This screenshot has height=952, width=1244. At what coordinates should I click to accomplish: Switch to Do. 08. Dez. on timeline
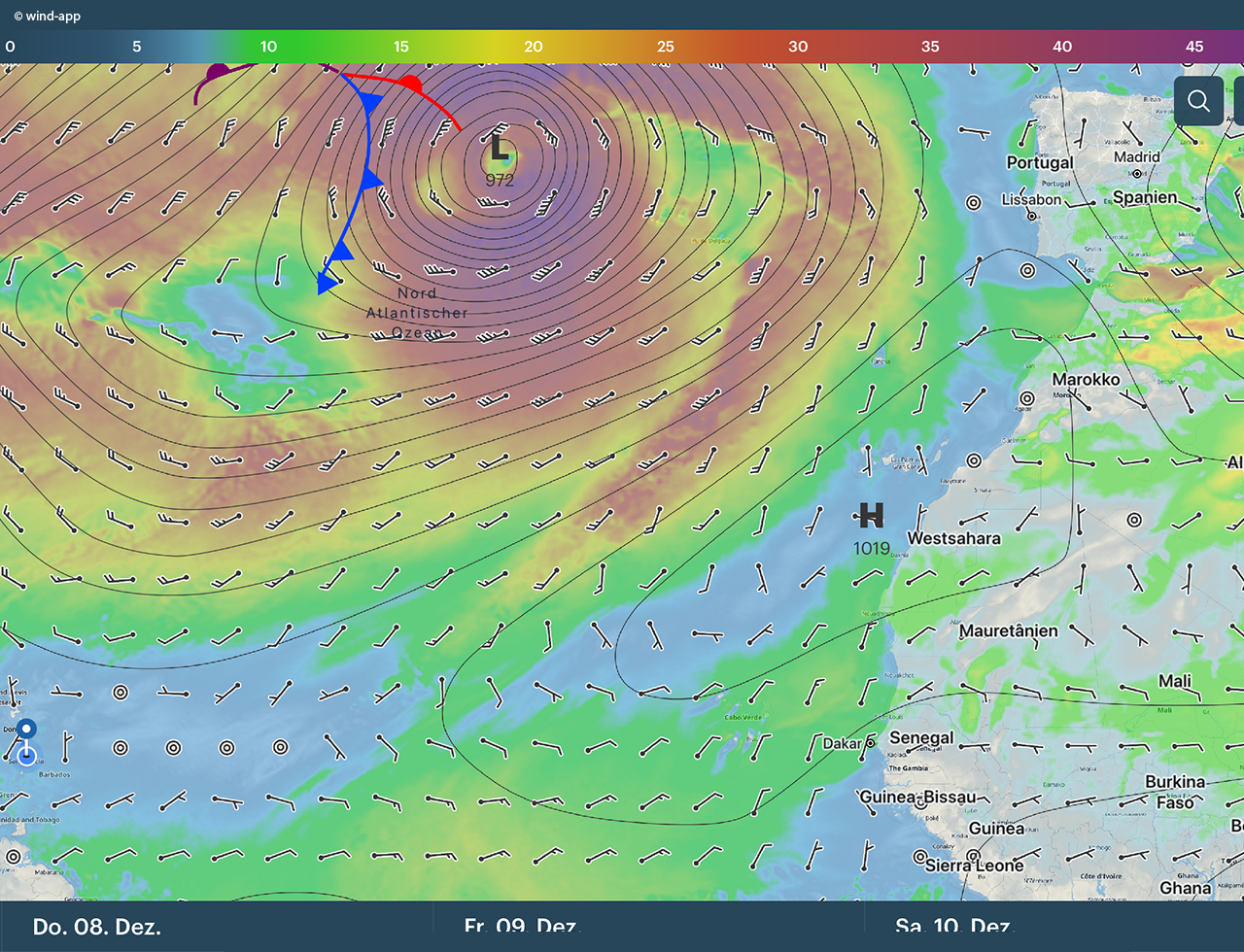point(97,927)
